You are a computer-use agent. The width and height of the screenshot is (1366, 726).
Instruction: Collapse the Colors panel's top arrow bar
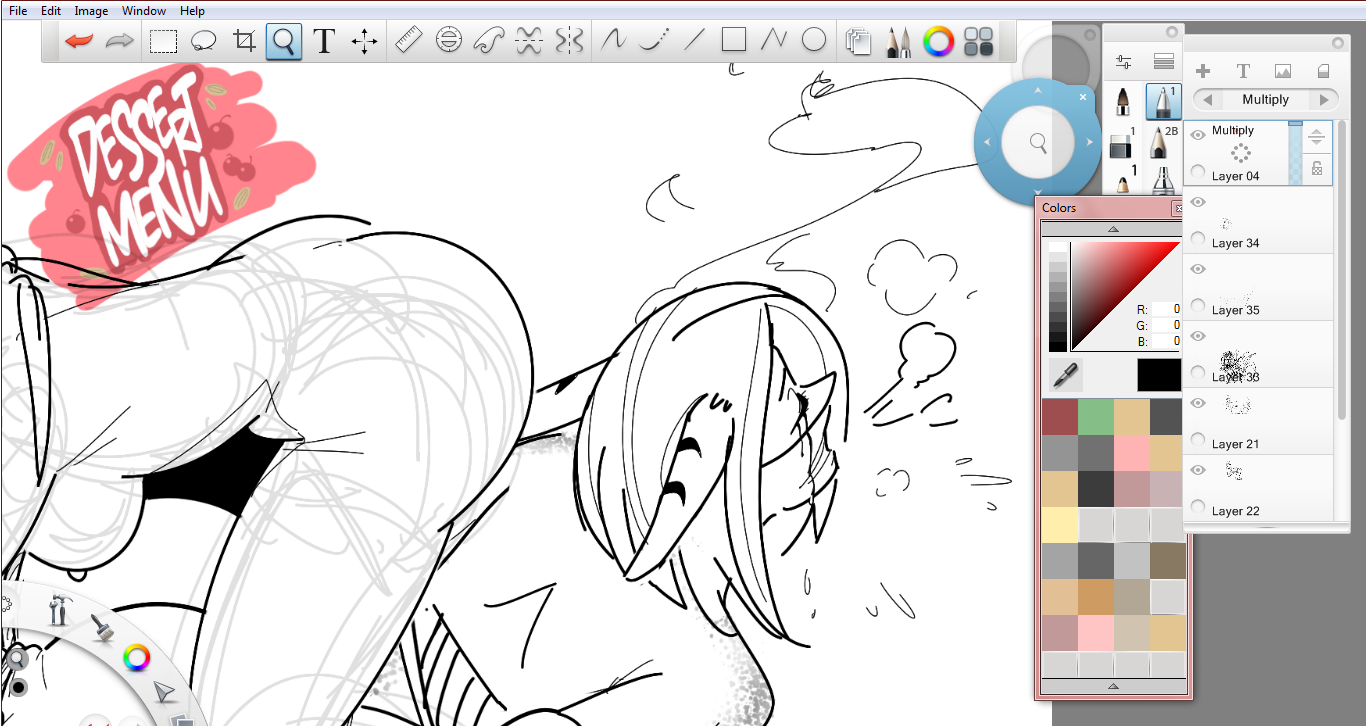click(x=1113, y=229)
